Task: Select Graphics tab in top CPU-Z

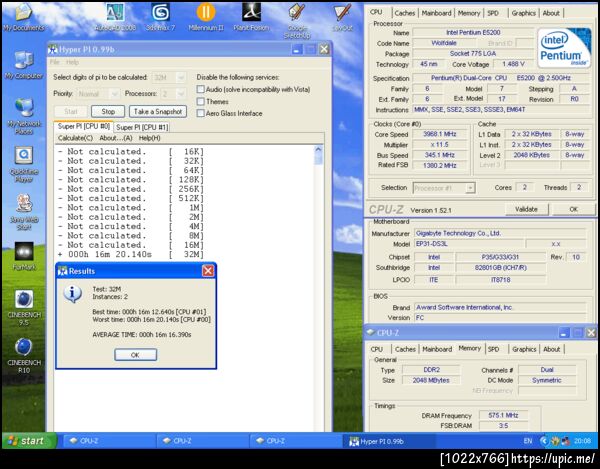Action: coord(523,13)
